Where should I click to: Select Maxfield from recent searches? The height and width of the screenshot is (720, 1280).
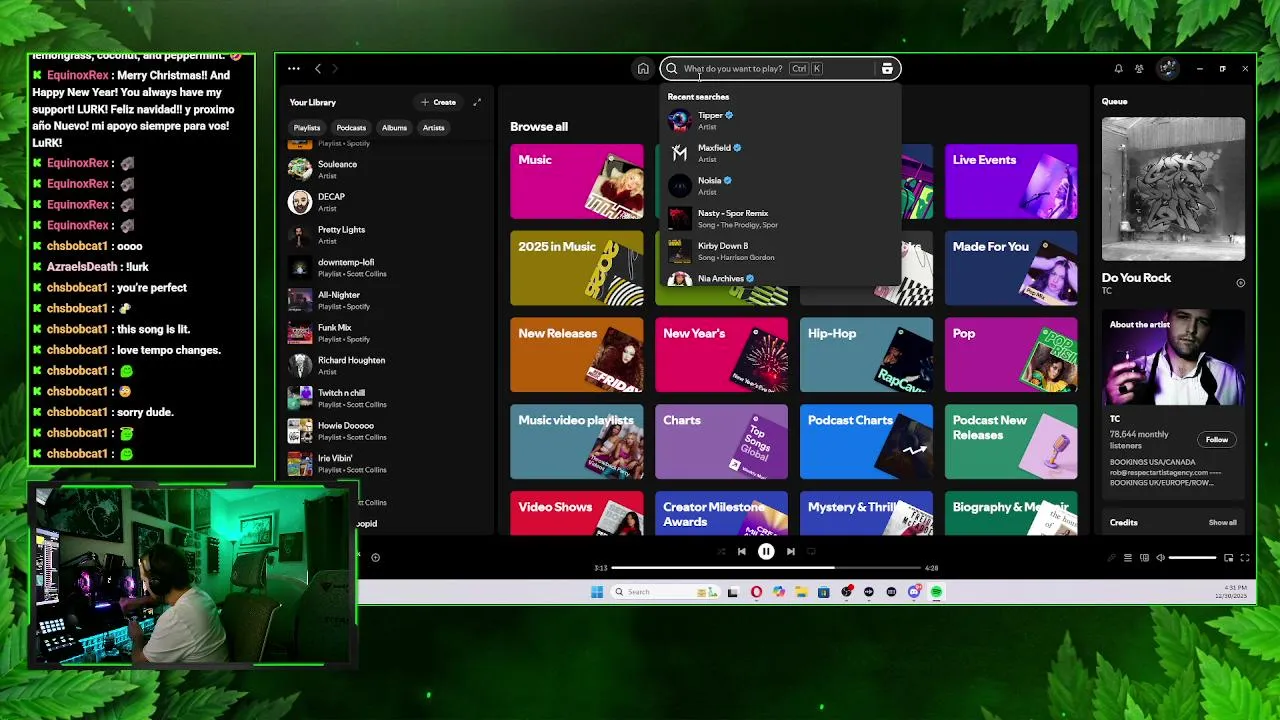[x=780, y=153]
